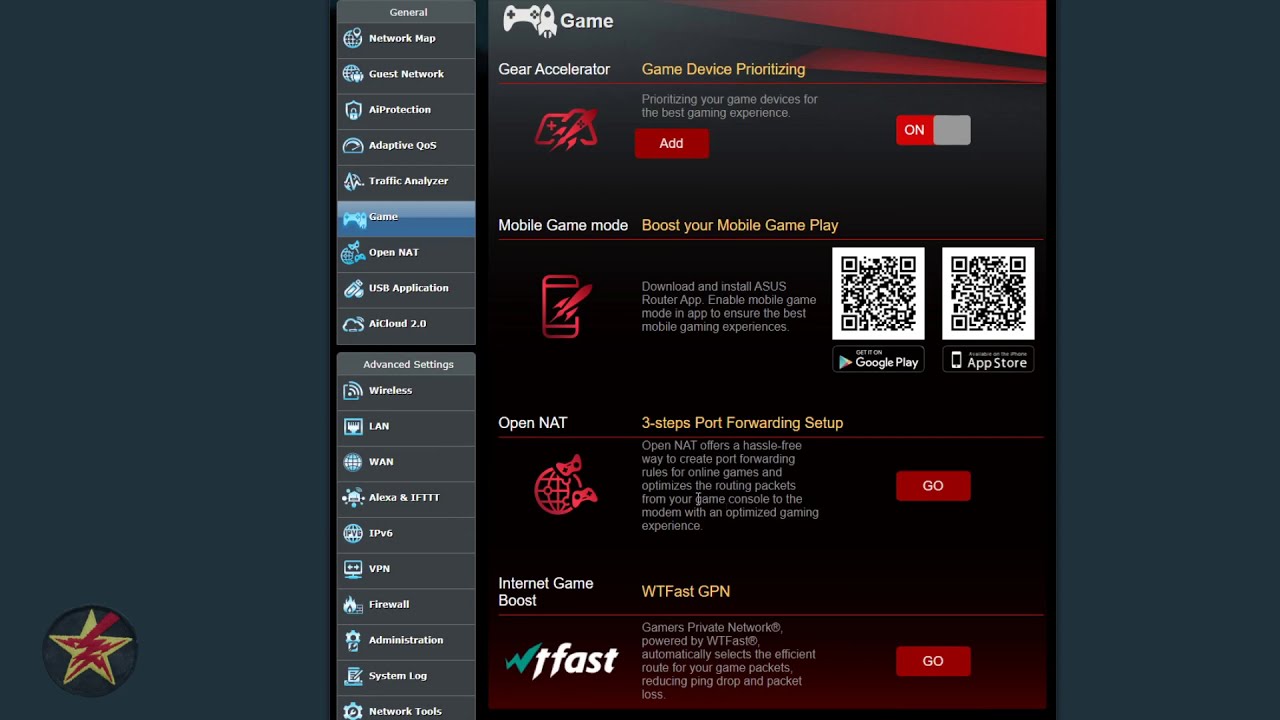The height and width of the screenshot is (720, 1280).
Task: Open the Network Tools icon
Action: click(x=353, y=712)
